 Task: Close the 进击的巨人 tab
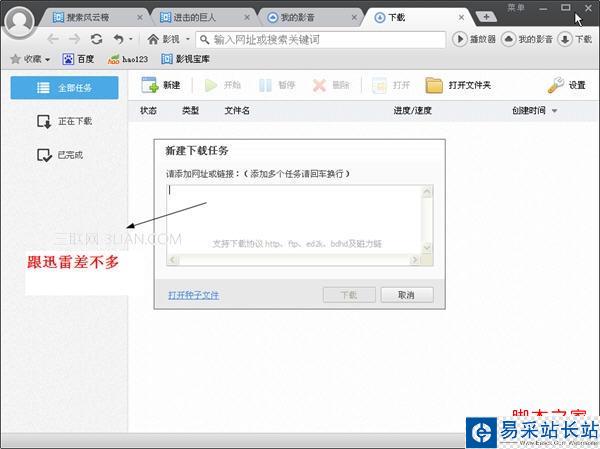tap(247, 18)
